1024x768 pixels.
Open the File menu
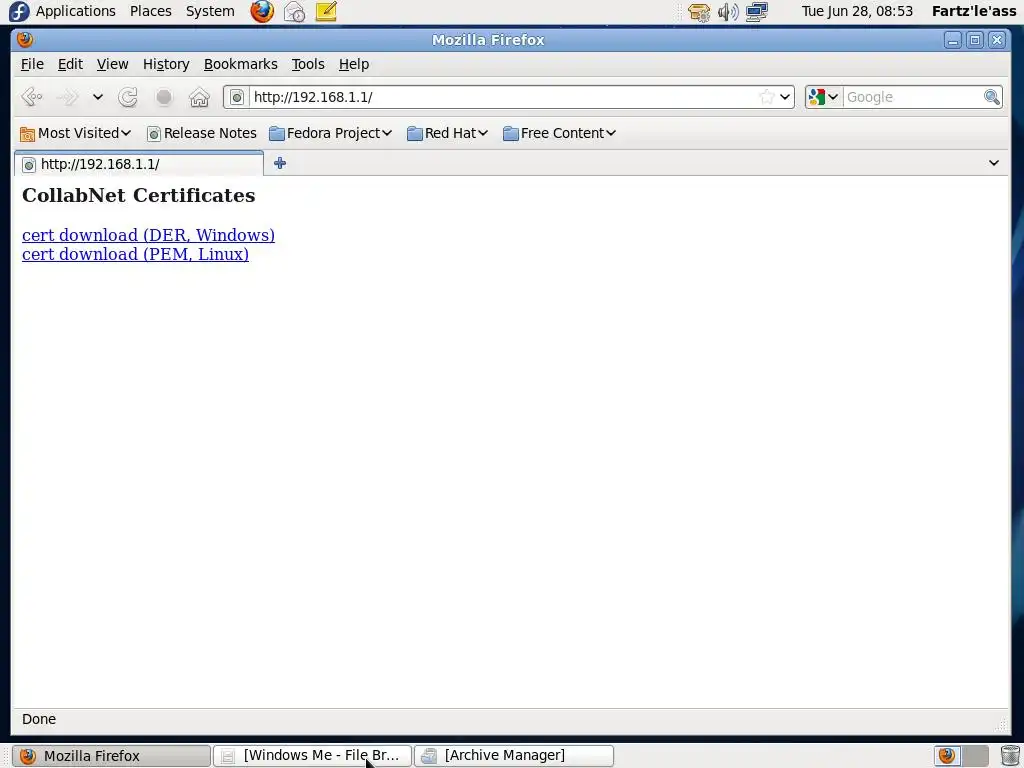coord(32,64)
